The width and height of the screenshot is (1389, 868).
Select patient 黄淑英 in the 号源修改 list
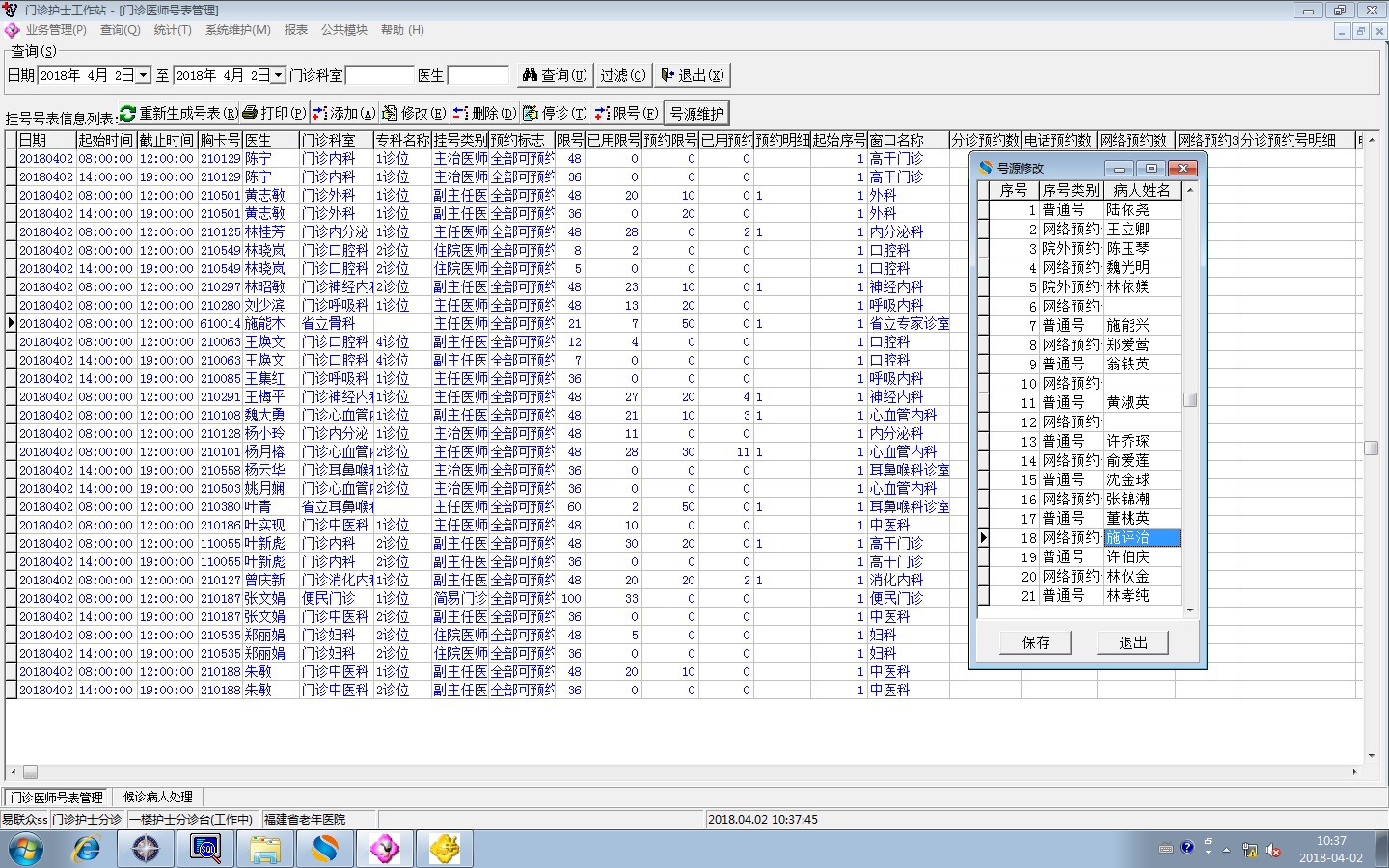tap(1142, 402)
